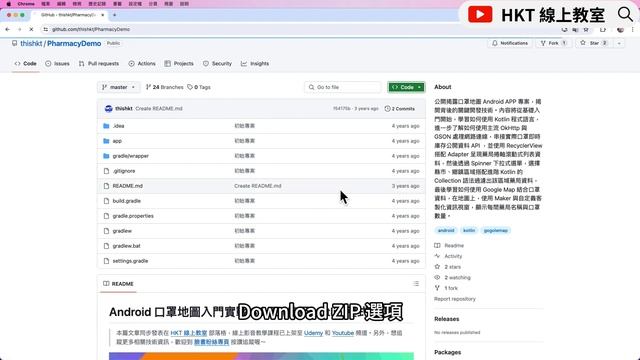Open the Issues tab
The image size is (640, 360).
[x=58, y=64]
